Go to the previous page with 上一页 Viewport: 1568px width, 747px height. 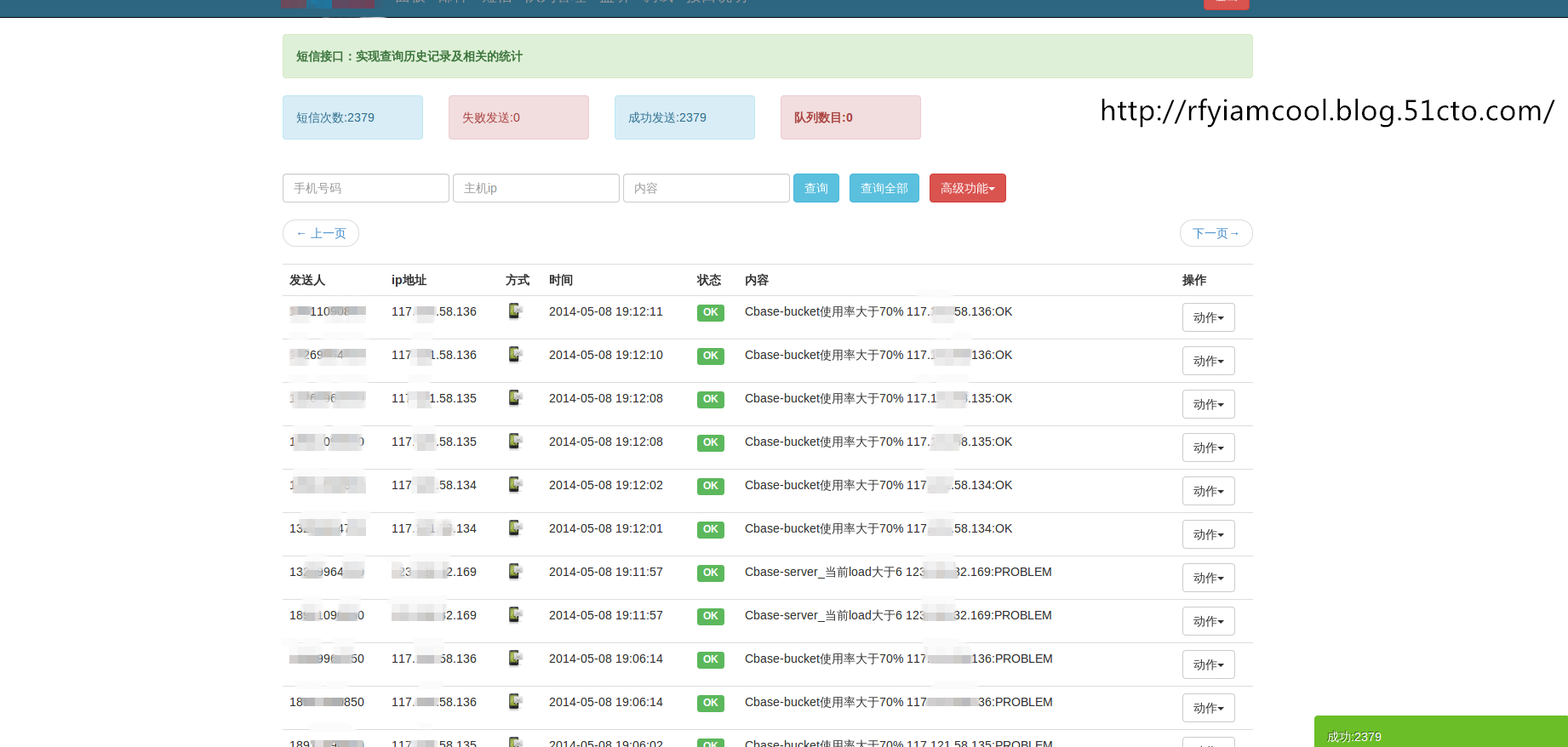click(x=321, y=233)
